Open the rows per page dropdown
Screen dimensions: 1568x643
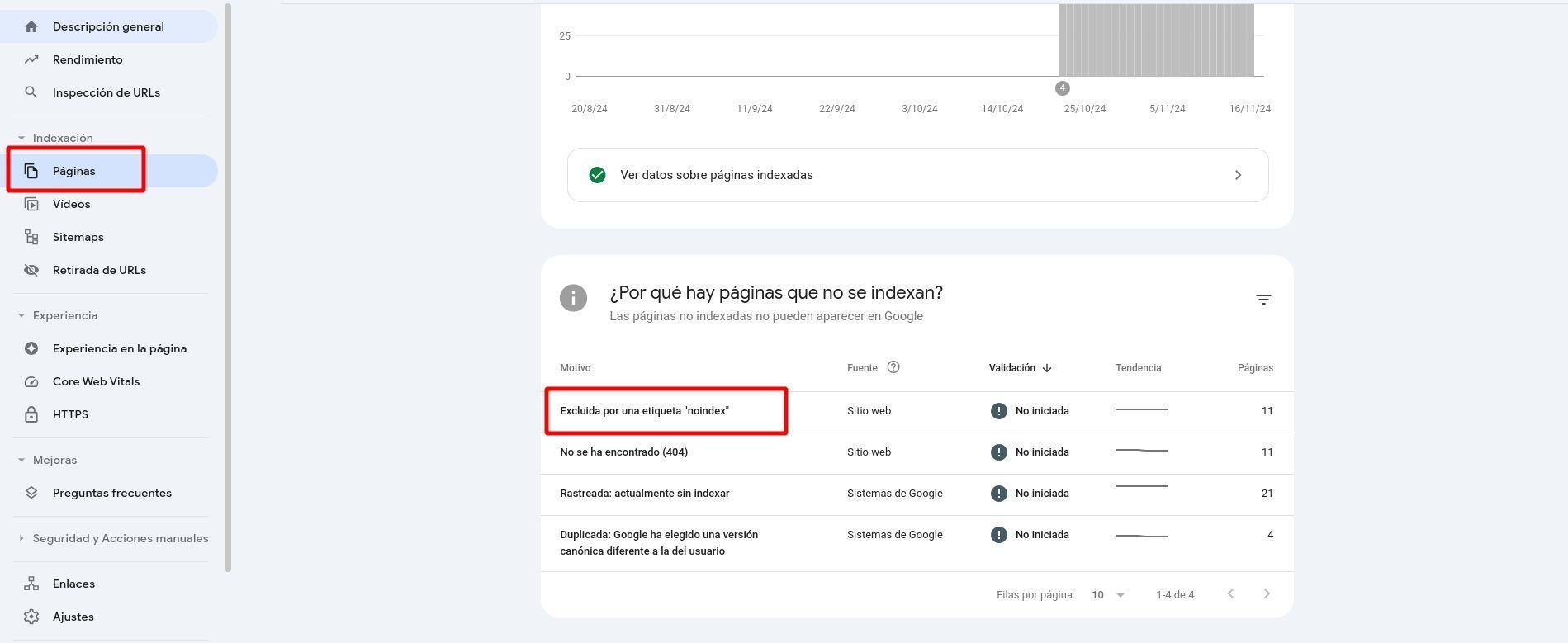pos(1108,595)
